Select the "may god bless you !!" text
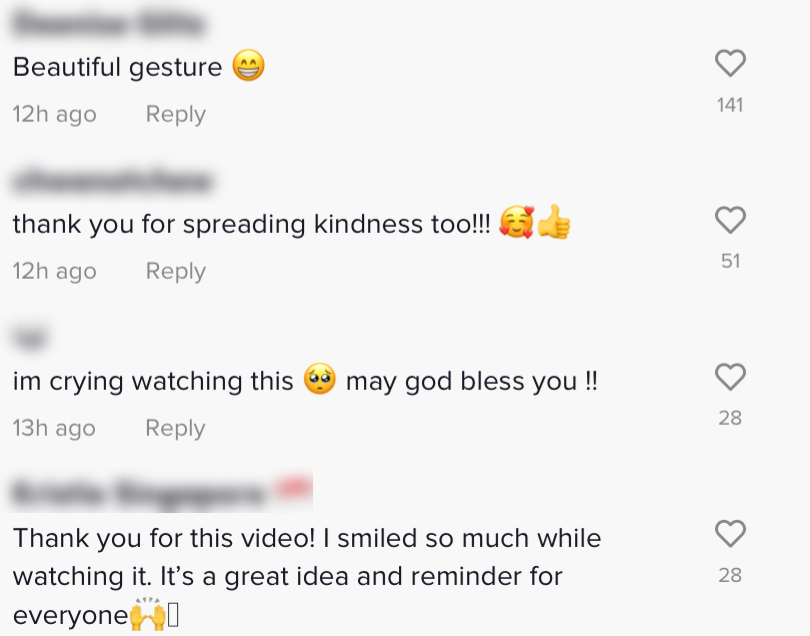The width and height of the screenshot is (810, 636). click(471, 381)
